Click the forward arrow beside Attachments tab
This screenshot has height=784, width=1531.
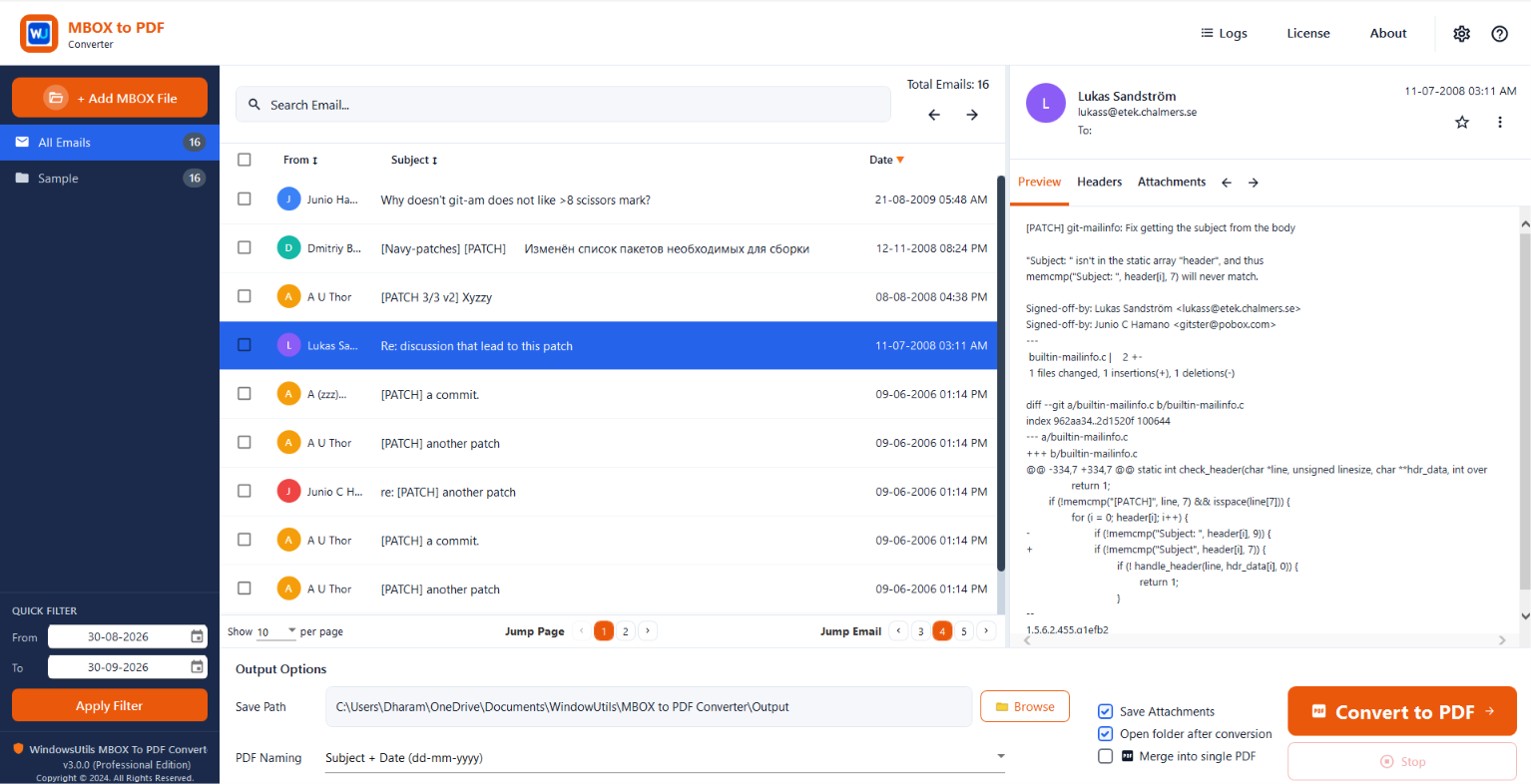[x=1254, y=183]
